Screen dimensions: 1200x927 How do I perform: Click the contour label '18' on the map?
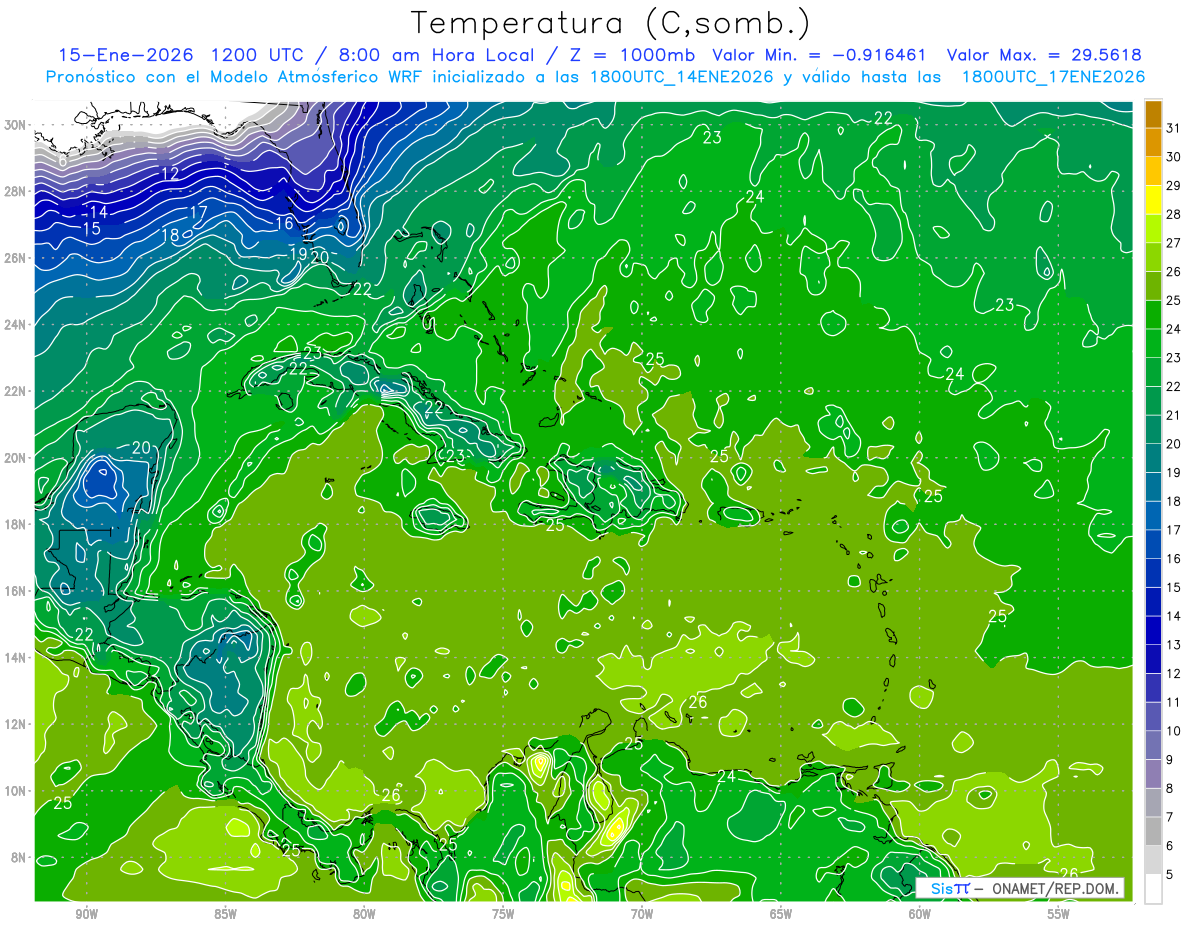click(170, 235)
